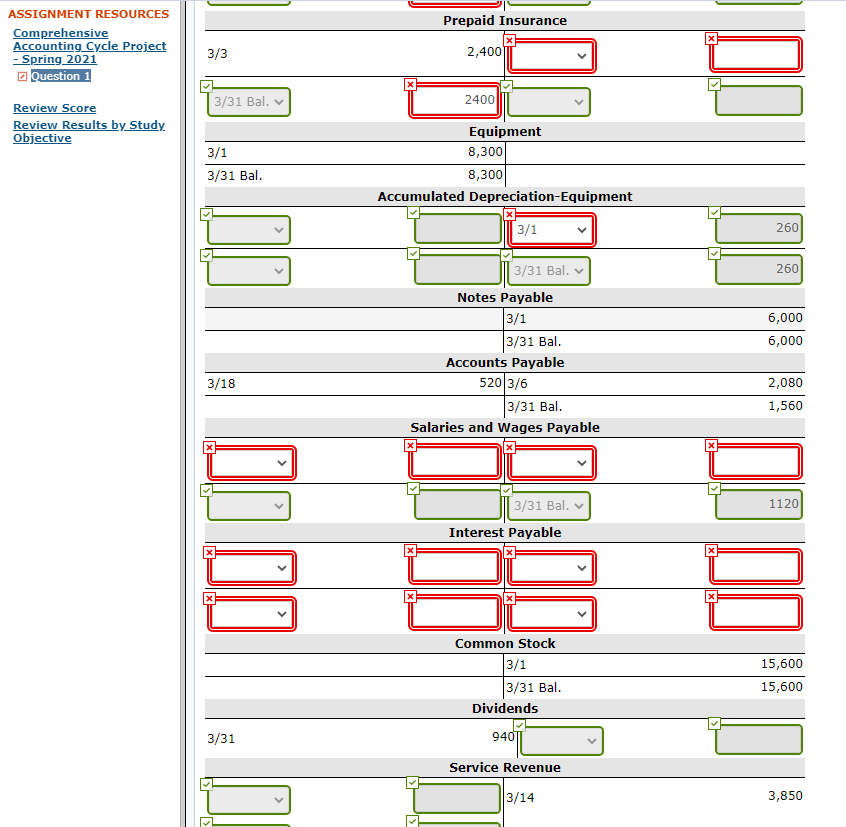Viewport: 846px width, 827px height.
Task: Open Interest Payable second row credit date dropdown
Action: [551, 614]
